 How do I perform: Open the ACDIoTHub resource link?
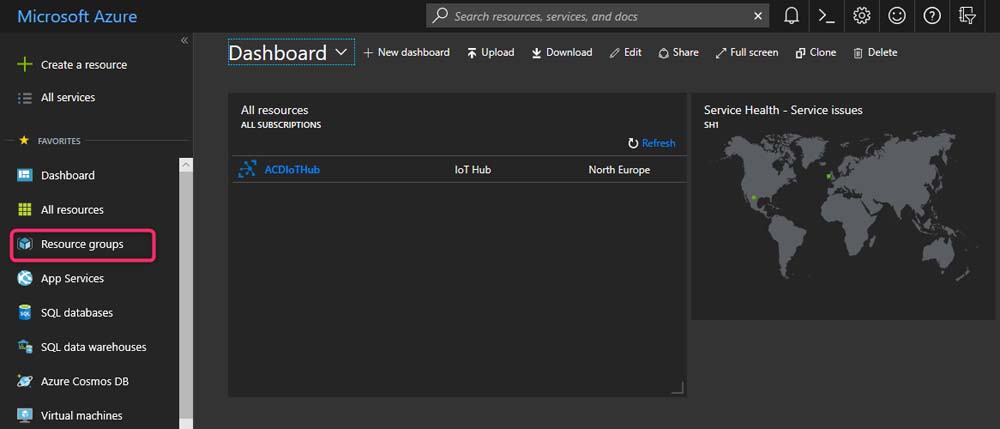click(x=292, y=170)
